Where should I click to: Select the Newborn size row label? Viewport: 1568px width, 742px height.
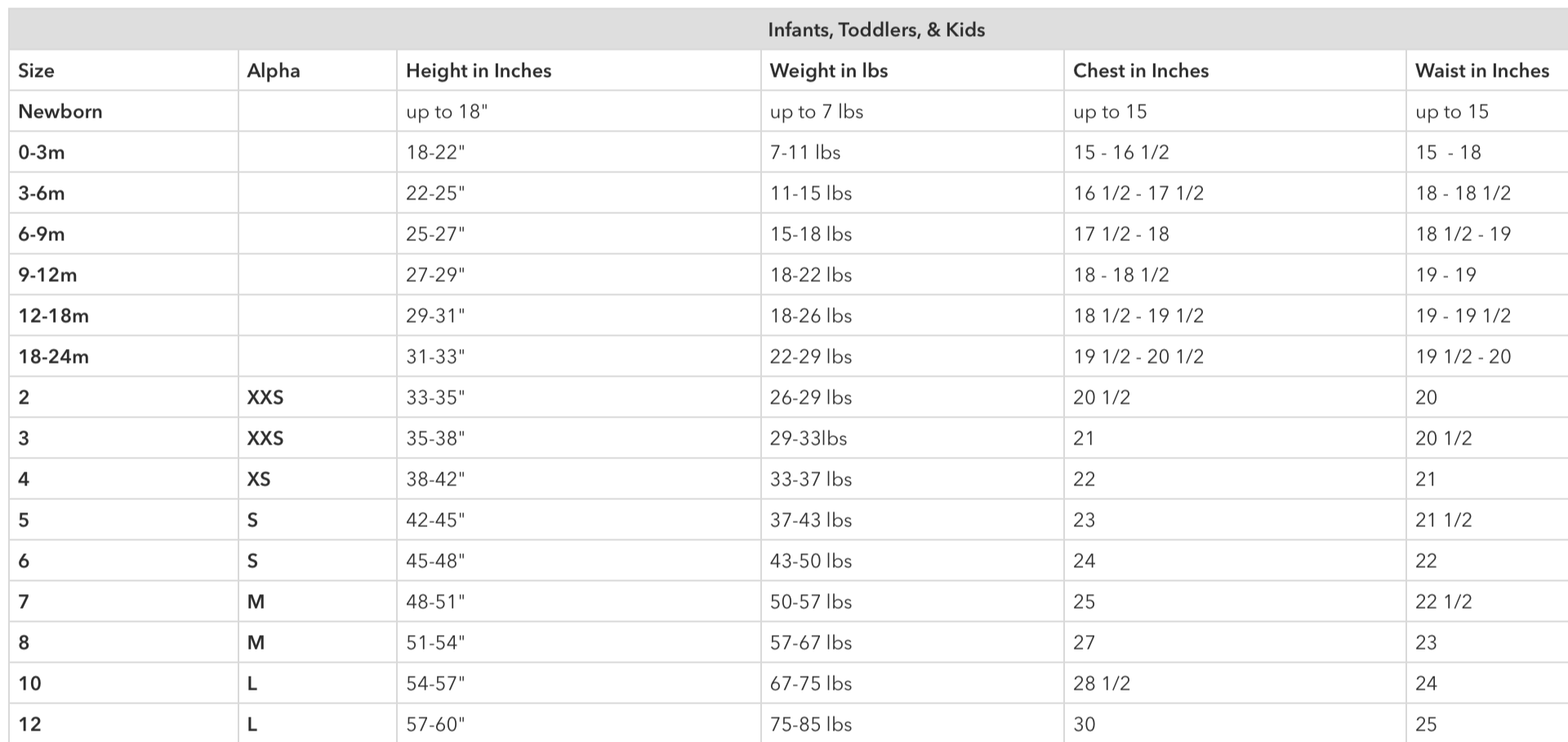[x=60, y=112]
